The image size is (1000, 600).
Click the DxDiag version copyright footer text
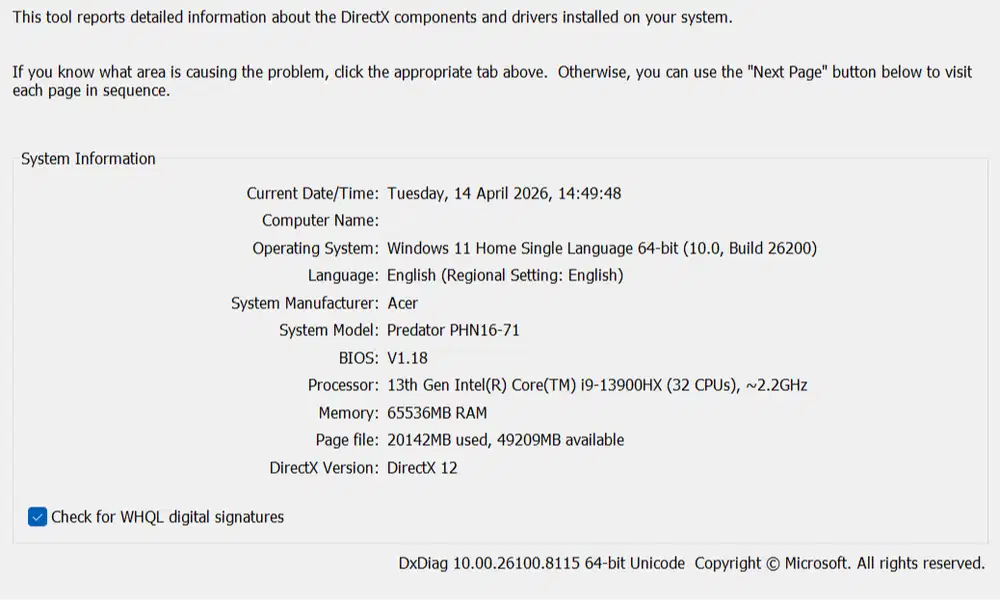point(691,563)
